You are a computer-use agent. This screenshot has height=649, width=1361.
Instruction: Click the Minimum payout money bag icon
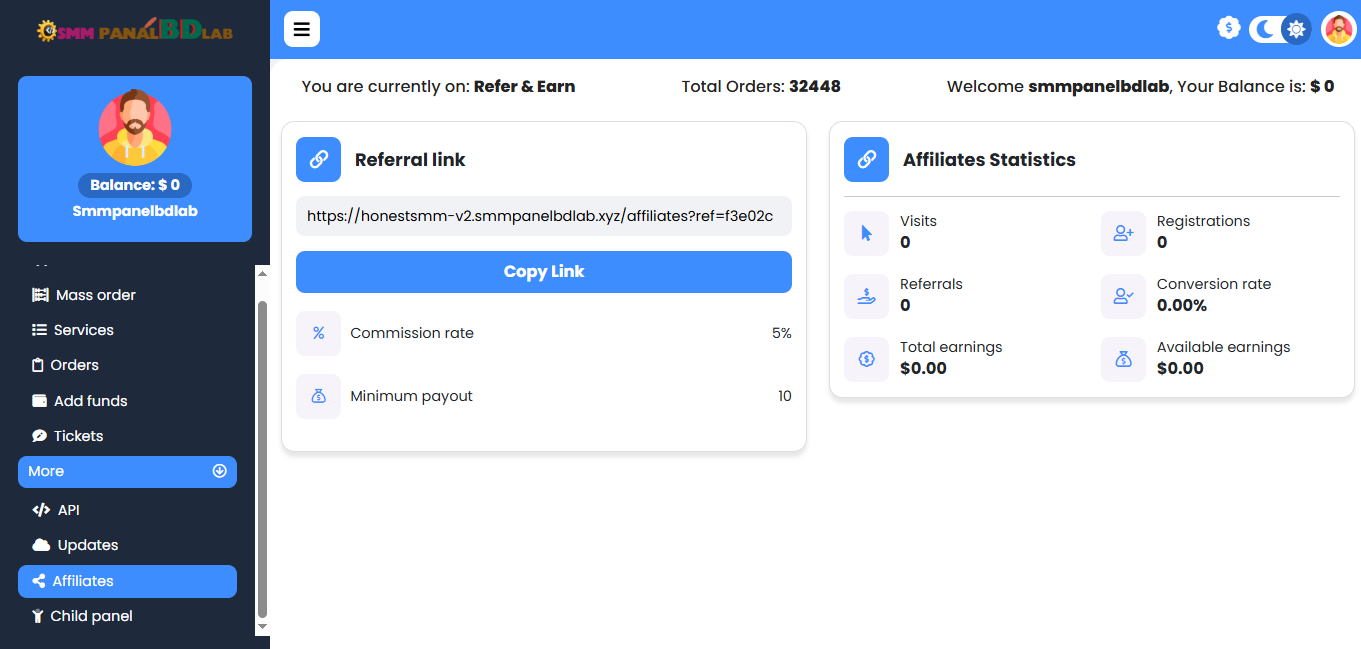[x=318, y=396]
